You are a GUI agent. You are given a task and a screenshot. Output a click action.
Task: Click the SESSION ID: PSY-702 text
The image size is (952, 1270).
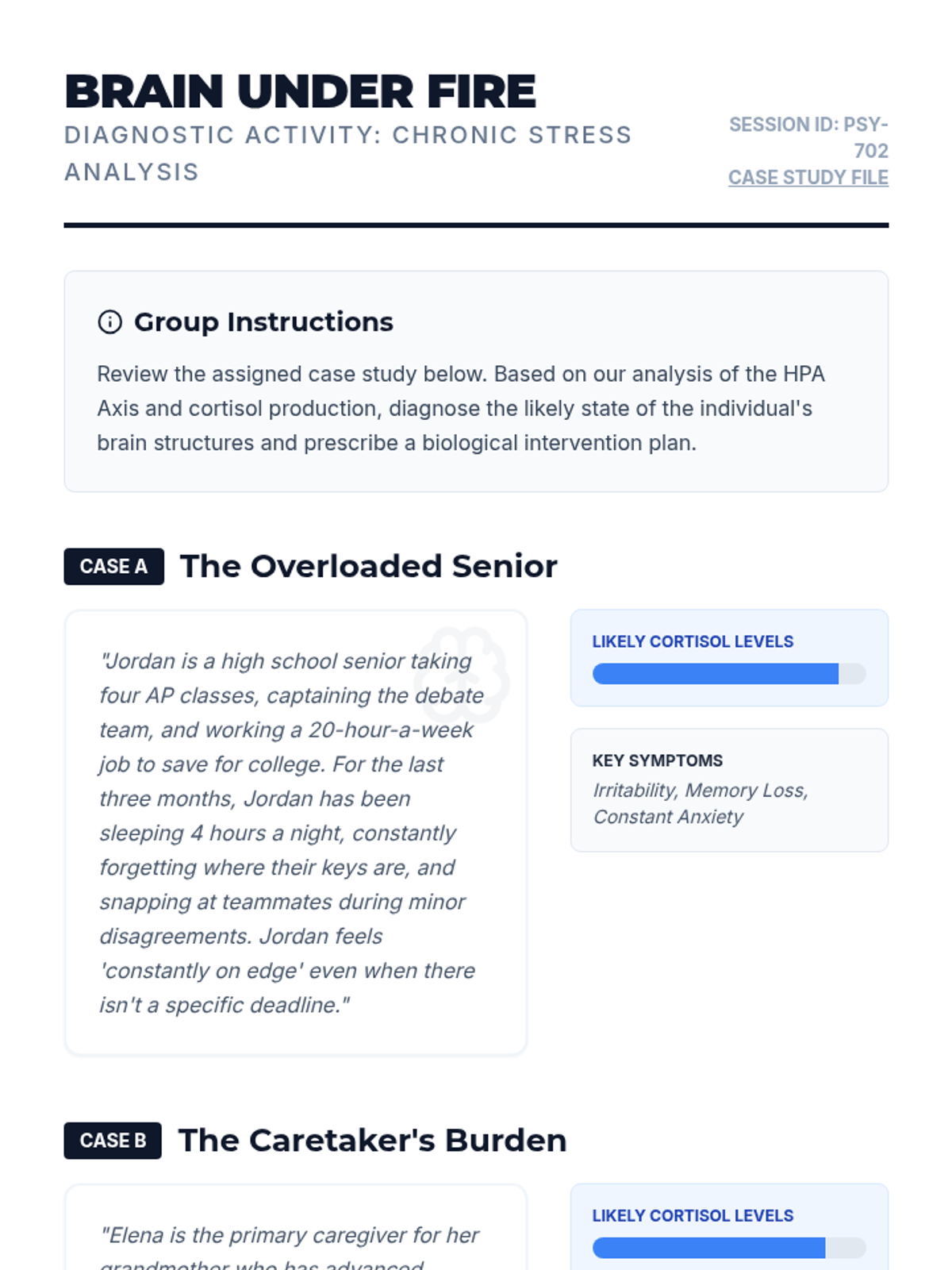click(x=808, y=137)
